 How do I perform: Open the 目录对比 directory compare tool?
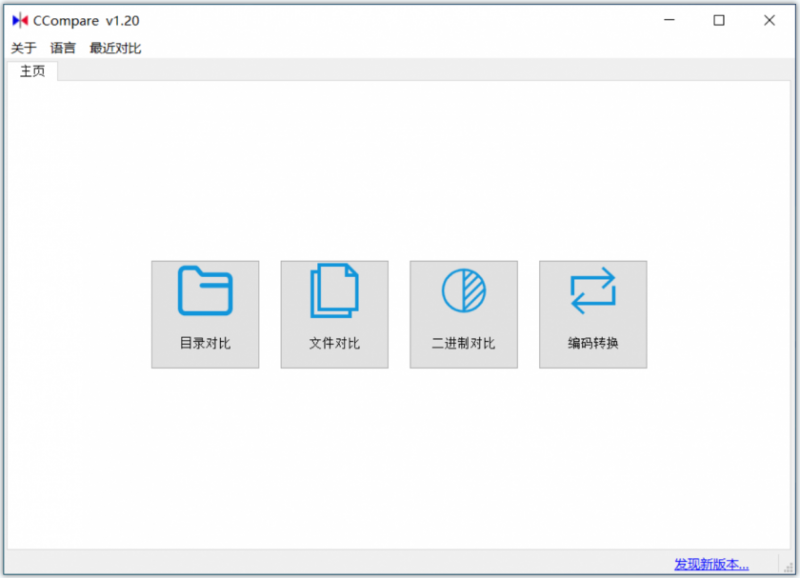pos(205,314)
